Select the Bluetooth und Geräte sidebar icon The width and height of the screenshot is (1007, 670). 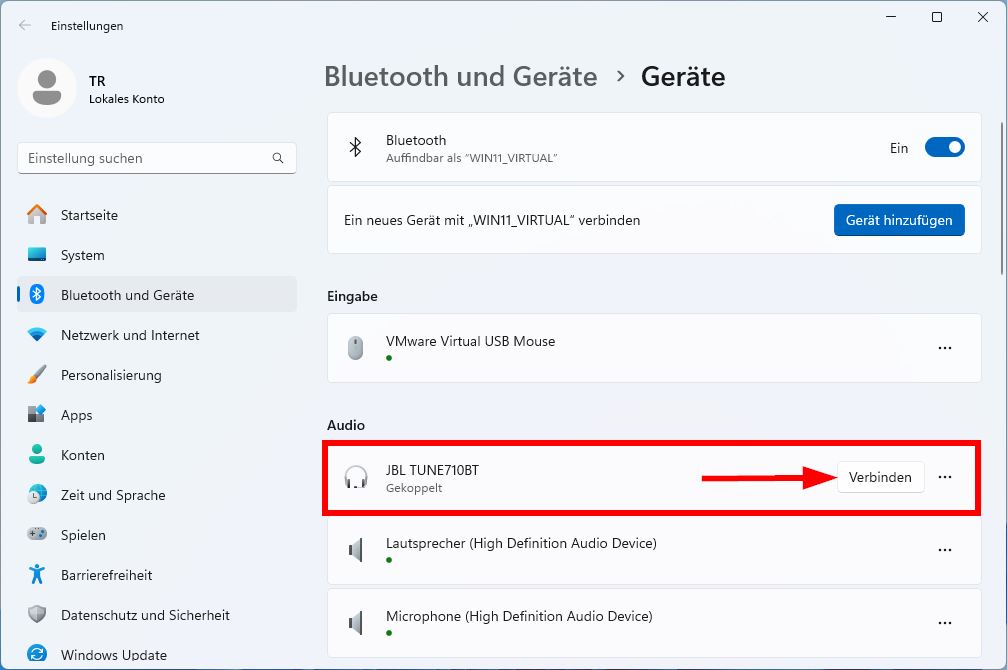pyautogui.click(x=36, y=294)
